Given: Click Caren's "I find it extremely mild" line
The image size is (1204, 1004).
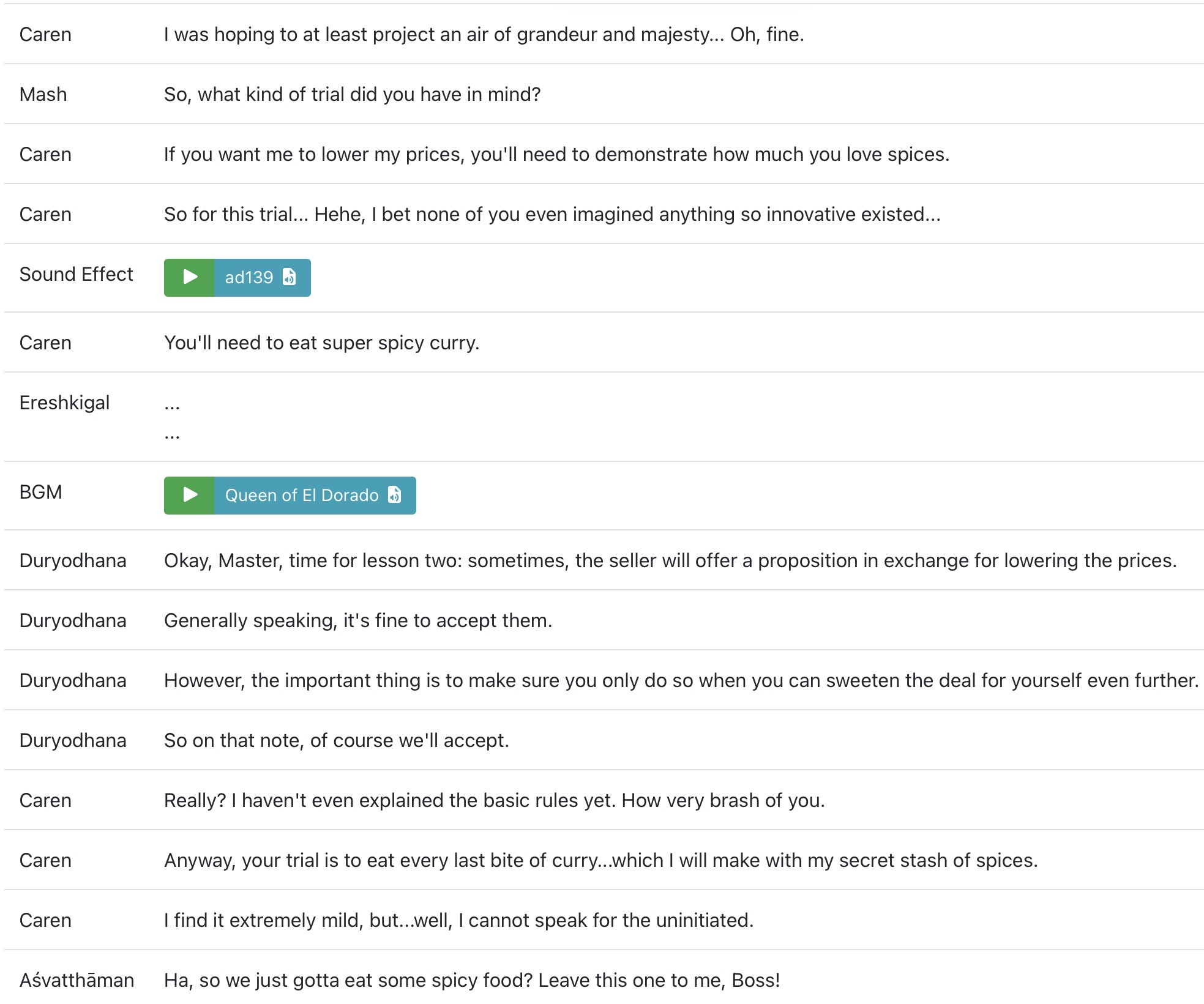Looking at the screenshot, I should coord(459,920).
